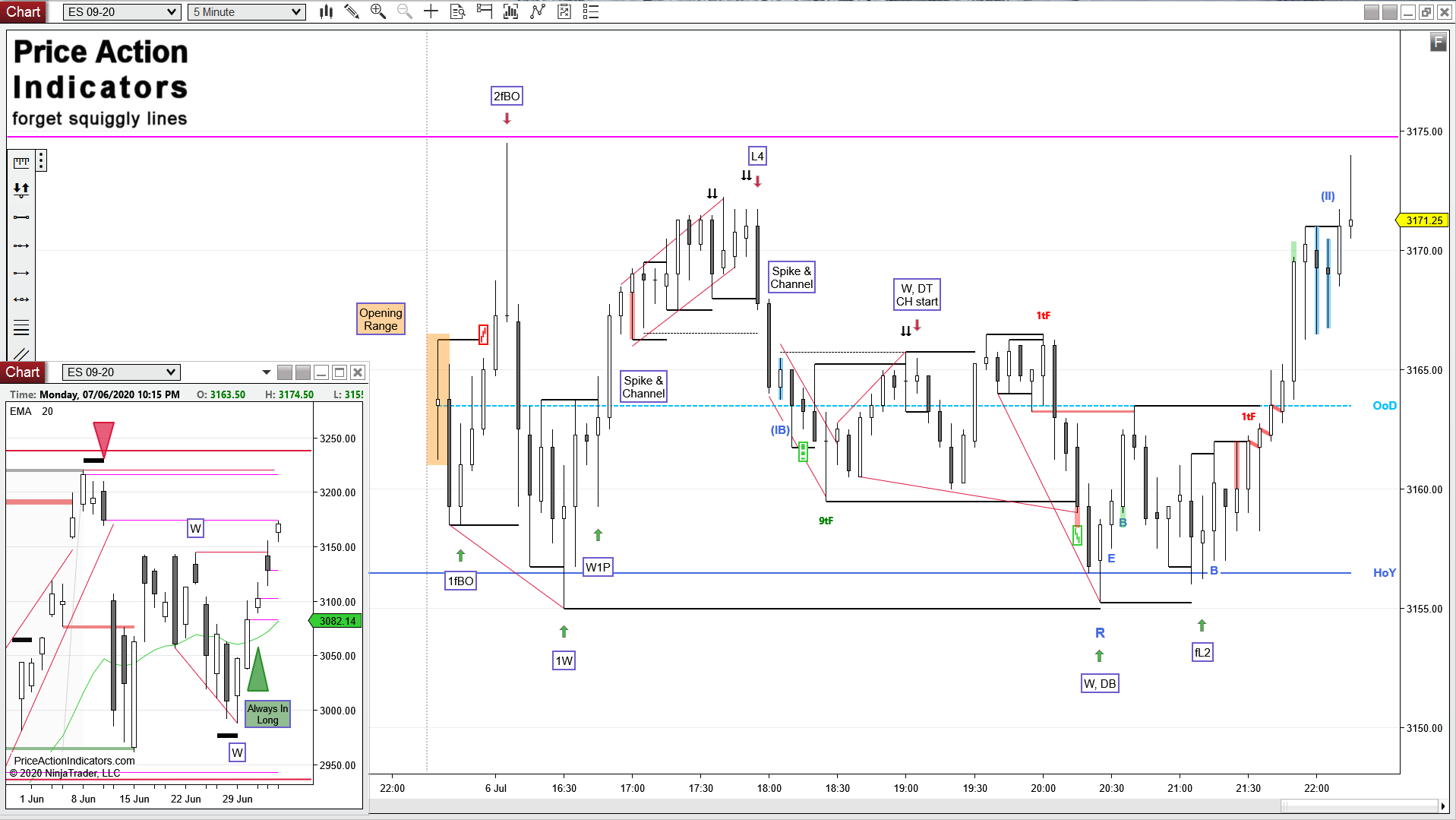The height and width of the screenshot is (820, 1456).
Task: Open the data series bars icon
Action: click(510, 11)
